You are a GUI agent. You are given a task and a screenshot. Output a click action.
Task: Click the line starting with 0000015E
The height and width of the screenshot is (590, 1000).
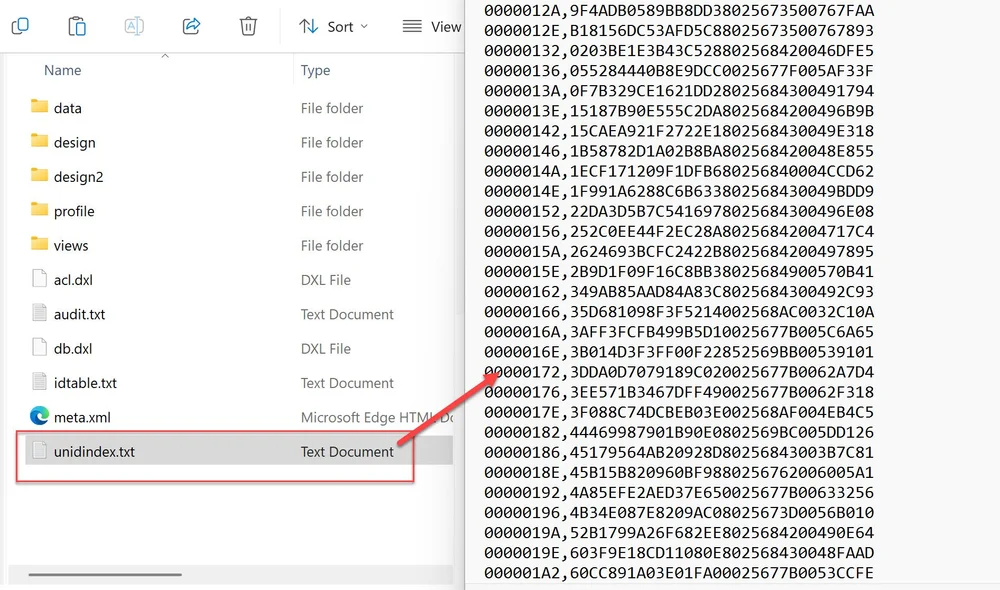coord(679,272)
